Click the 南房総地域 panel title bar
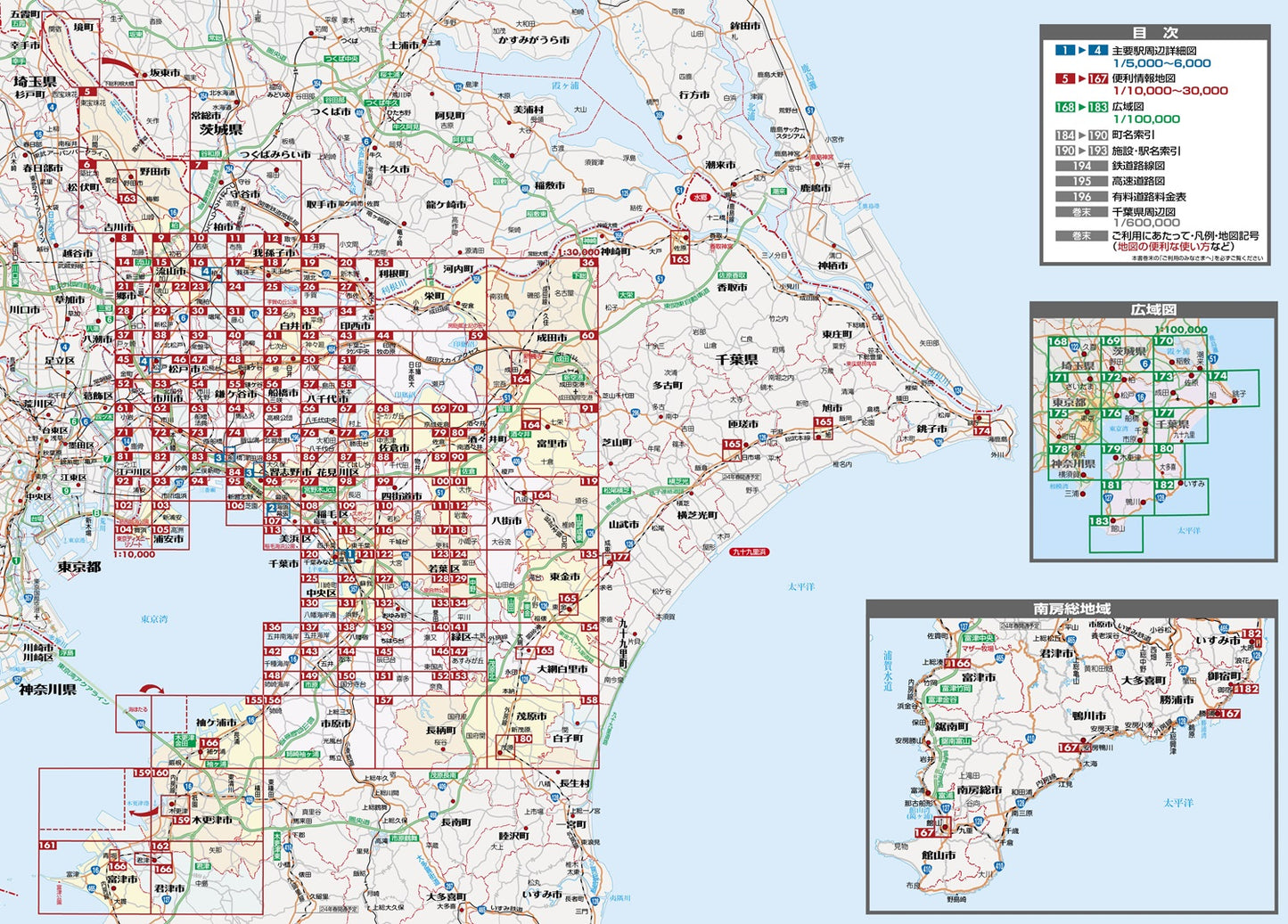Screen dimensions: 1288x924 click(x=1071, y=609)
